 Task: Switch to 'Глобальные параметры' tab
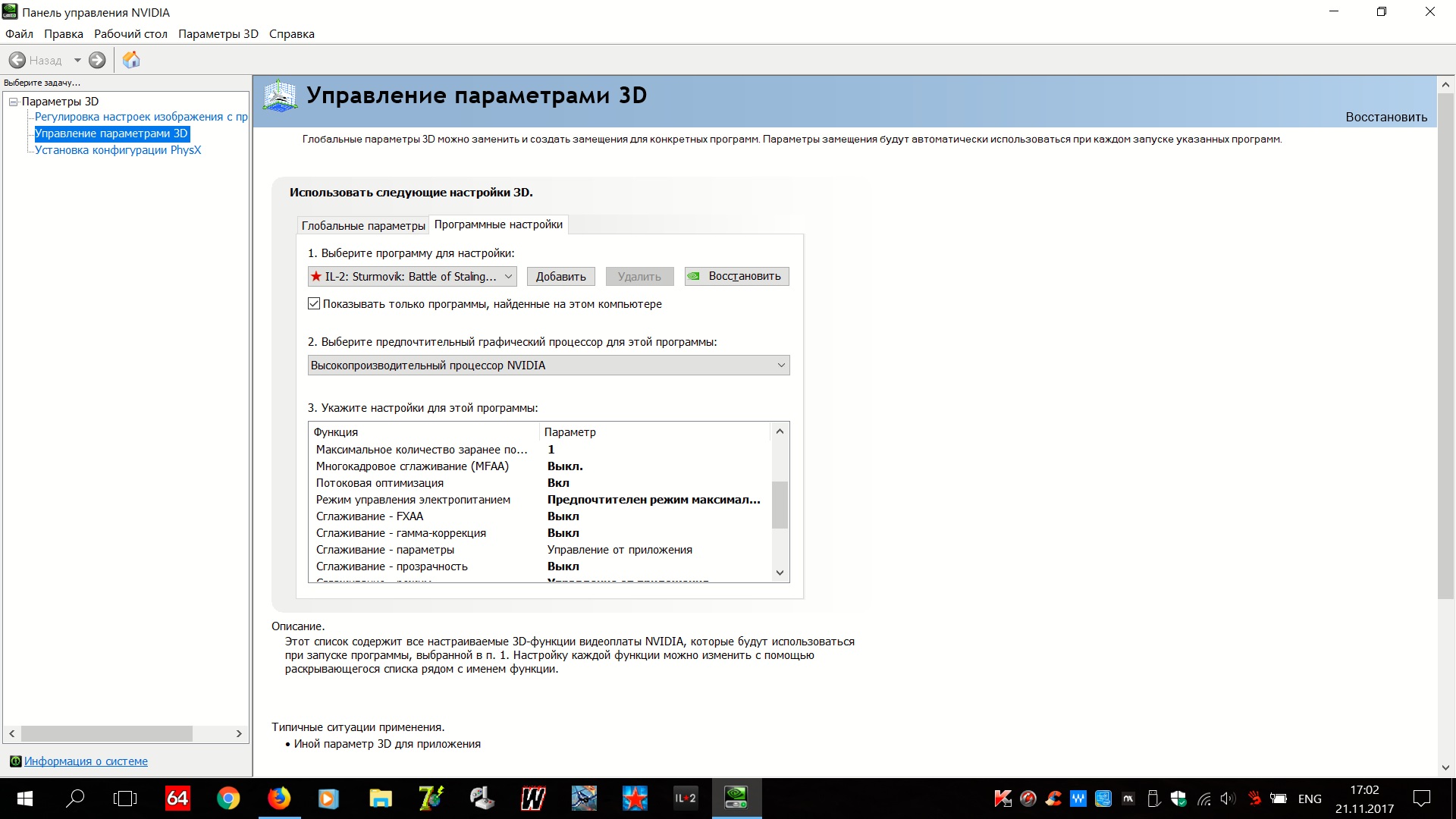click(363, 226)
